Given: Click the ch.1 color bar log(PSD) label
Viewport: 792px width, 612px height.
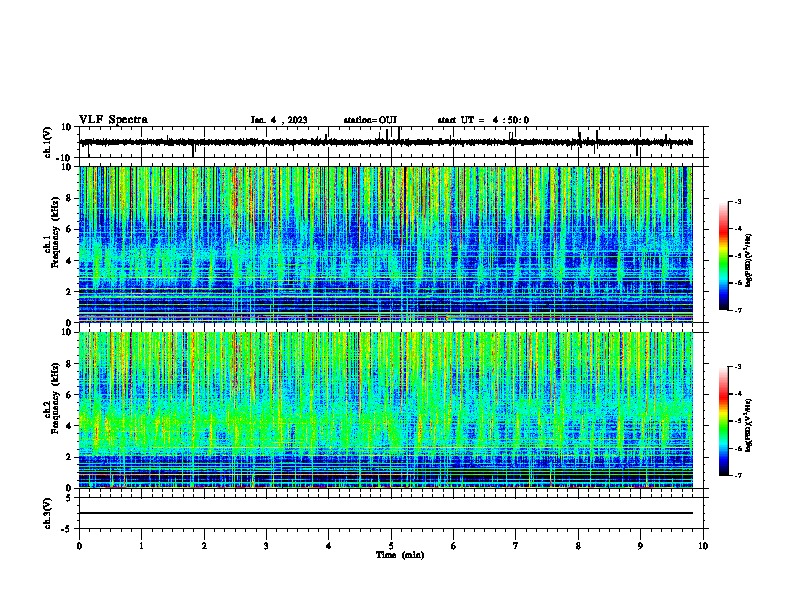Looking at the screenshot, I should coord(749,260).
